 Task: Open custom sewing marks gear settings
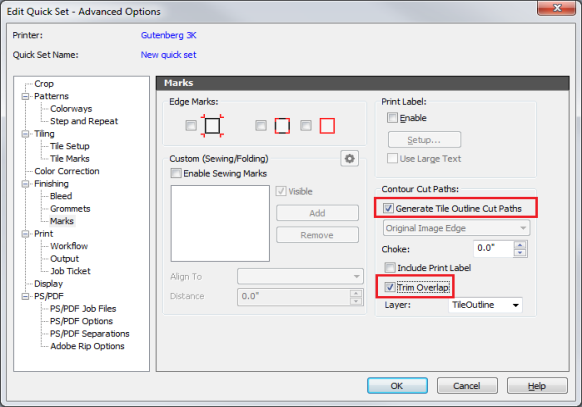(x=349, y=159)
